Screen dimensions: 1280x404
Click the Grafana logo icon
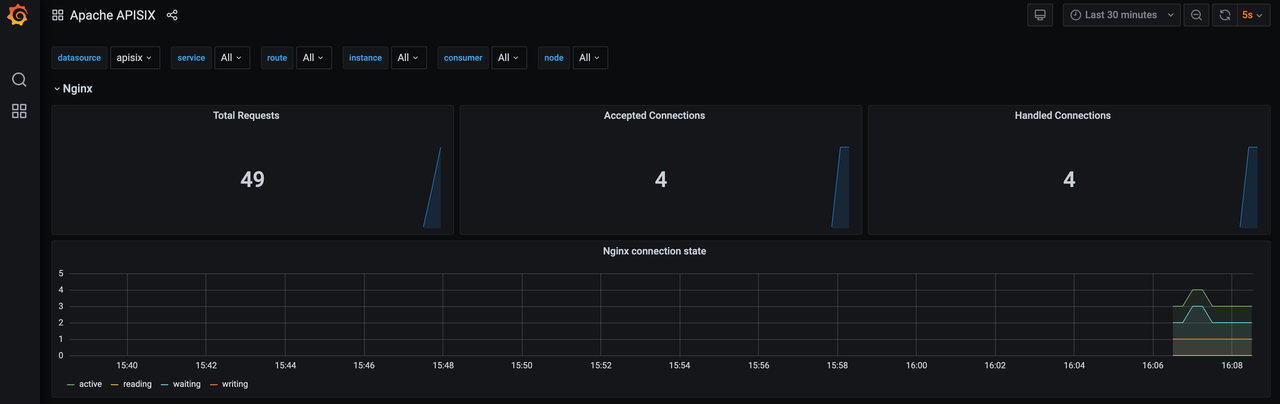18,16
